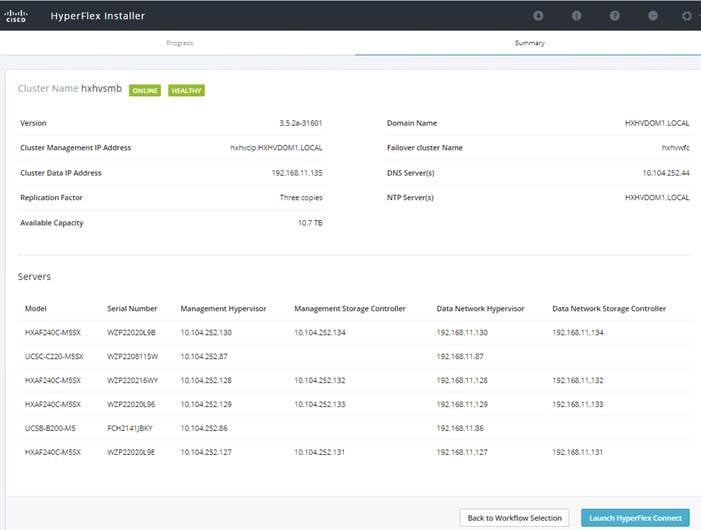Select management hypervisor IP 10.104.252.87
Screen dimensions: 701x530
coord(204,357)
